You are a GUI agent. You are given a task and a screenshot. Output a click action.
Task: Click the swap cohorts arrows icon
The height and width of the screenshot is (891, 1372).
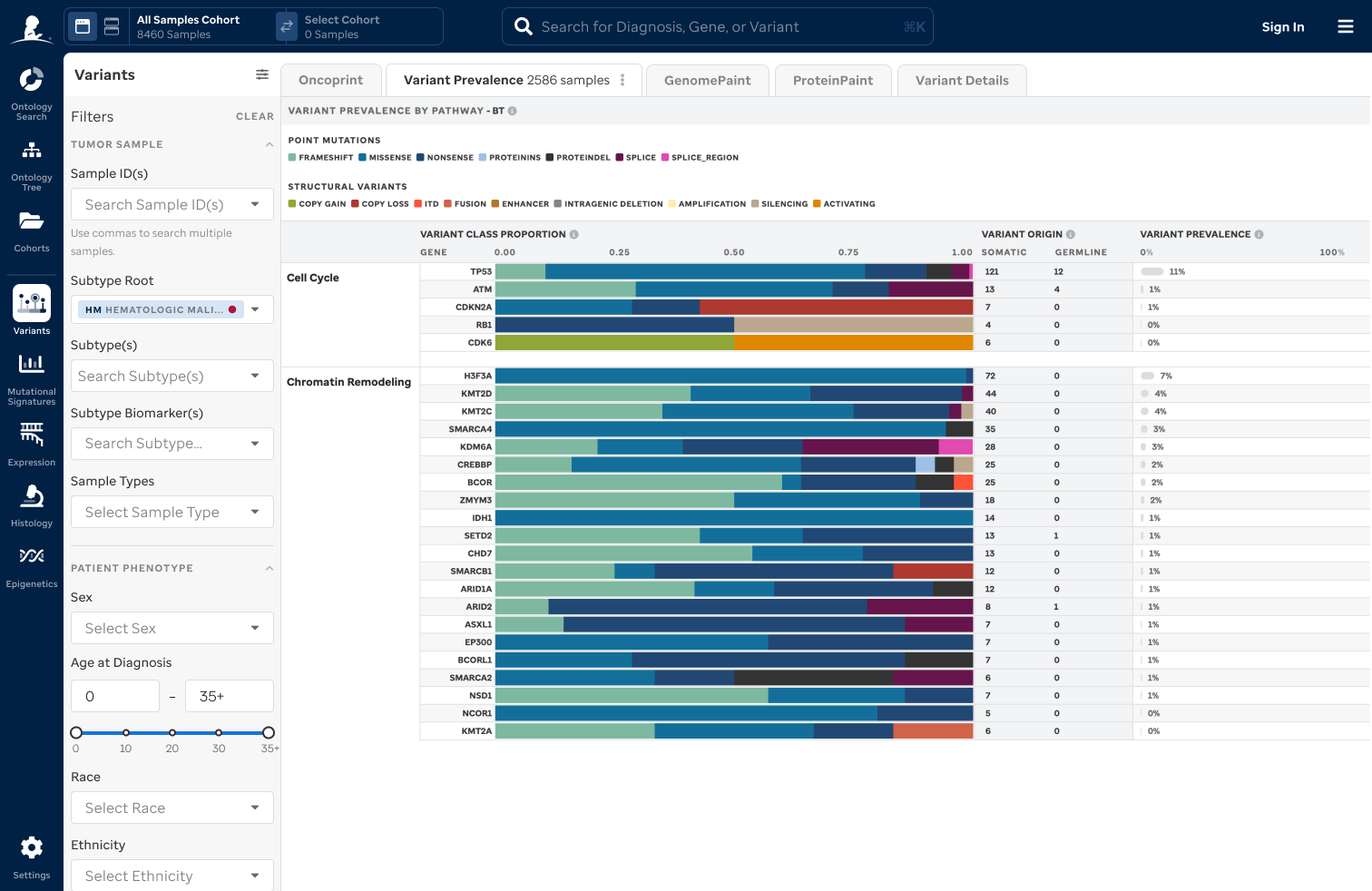pyautogui.click(x=286, y=27)
